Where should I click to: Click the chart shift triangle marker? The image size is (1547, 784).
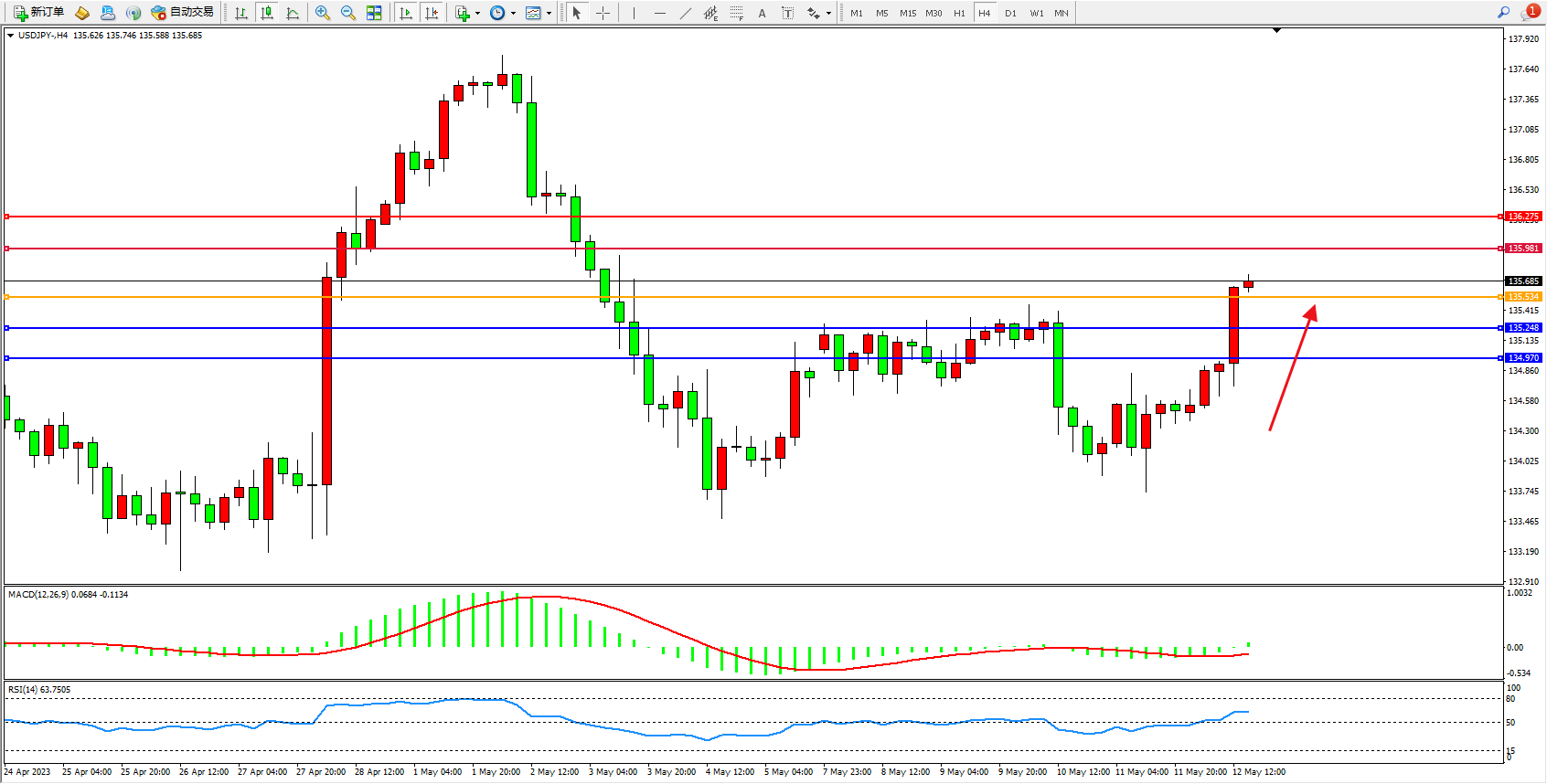click(1276, 30)
